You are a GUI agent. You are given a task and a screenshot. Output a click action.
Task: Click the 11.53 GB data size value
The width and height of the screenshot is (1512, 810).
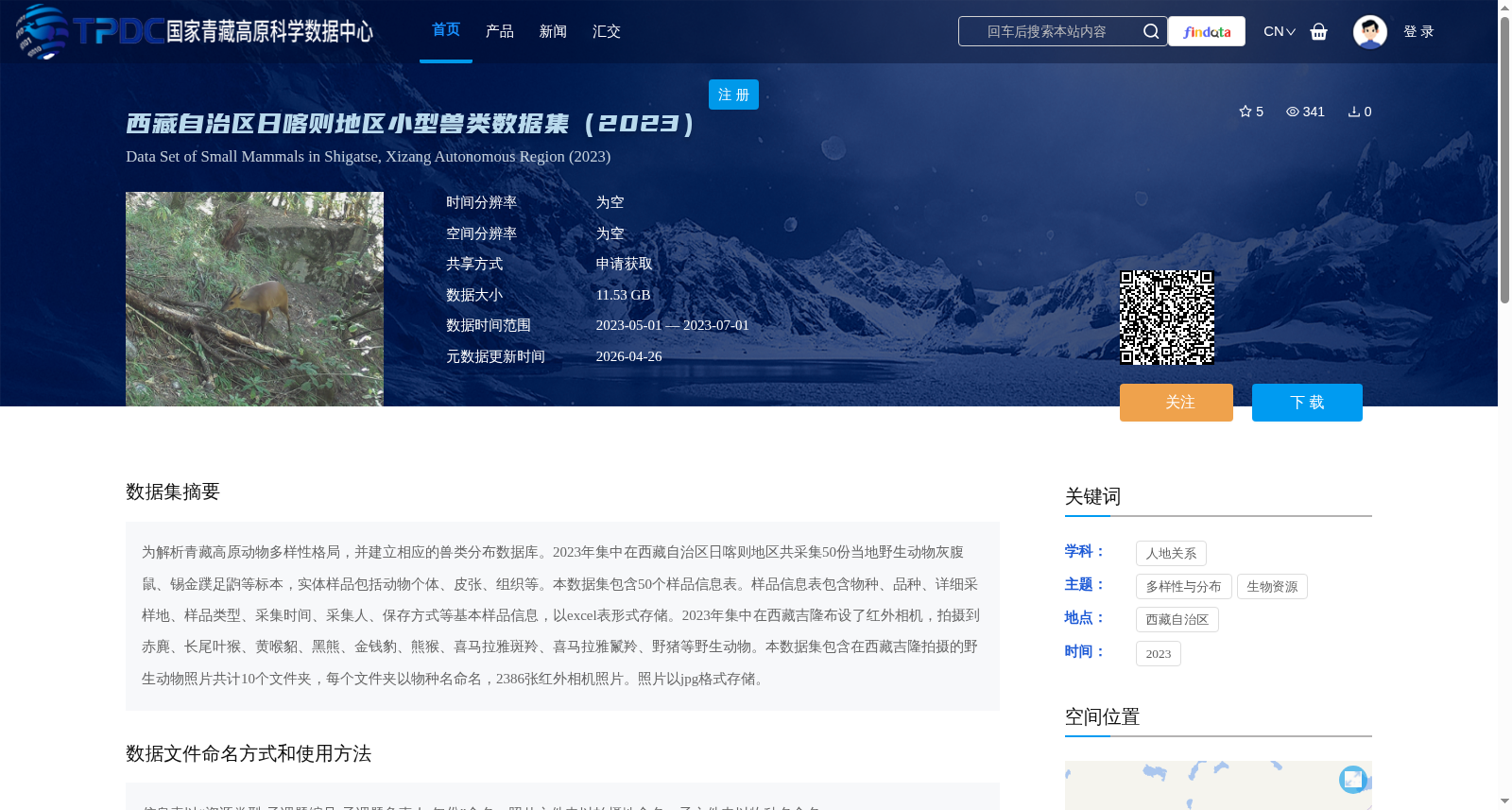(x=623, y=295)
